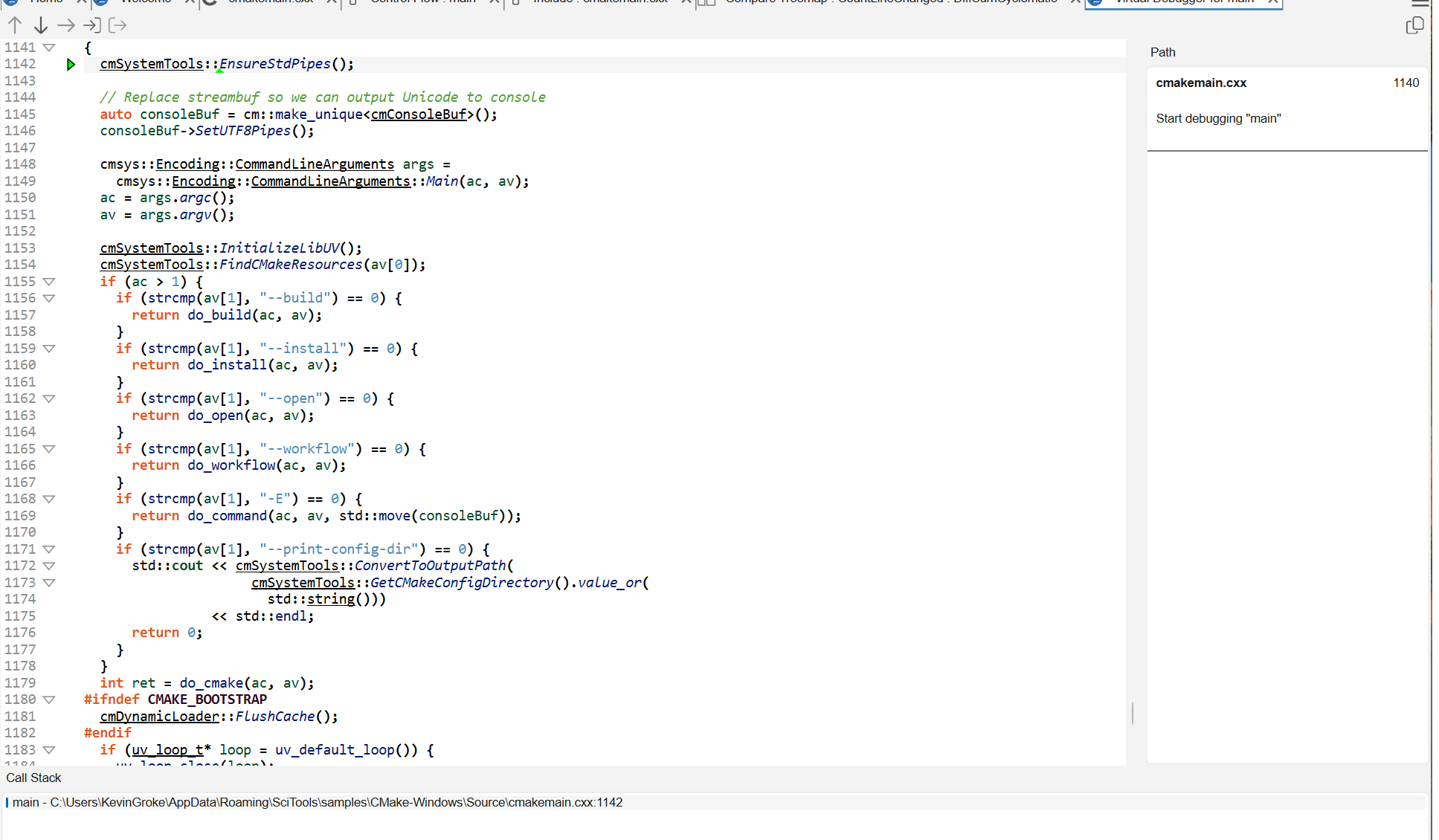Click do_open call on line 1163
The width and height of the screenshot is (1439, 840).
216,416
